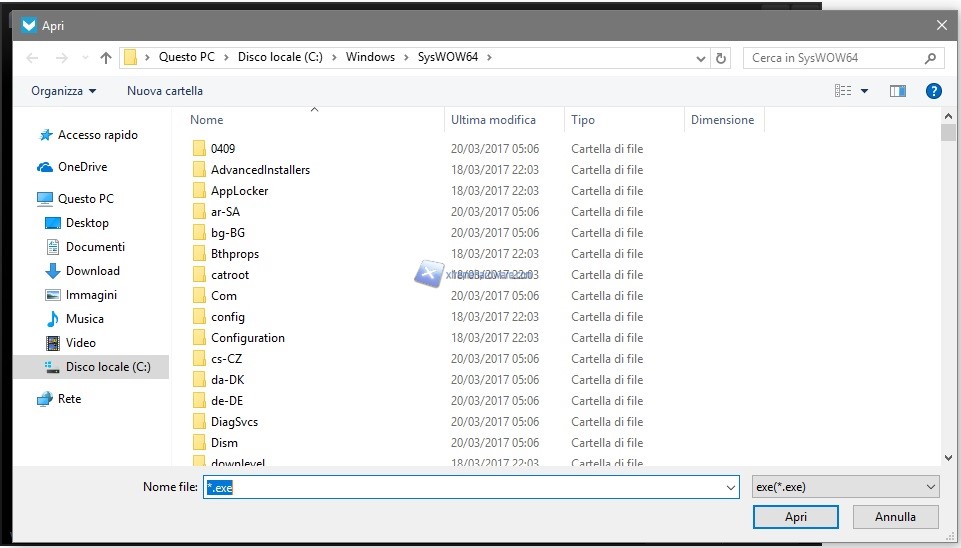Open OneDrive in the sidebar
Image resolution: width=961 pixels, height=548 pixels.
[x=81, y=167]
